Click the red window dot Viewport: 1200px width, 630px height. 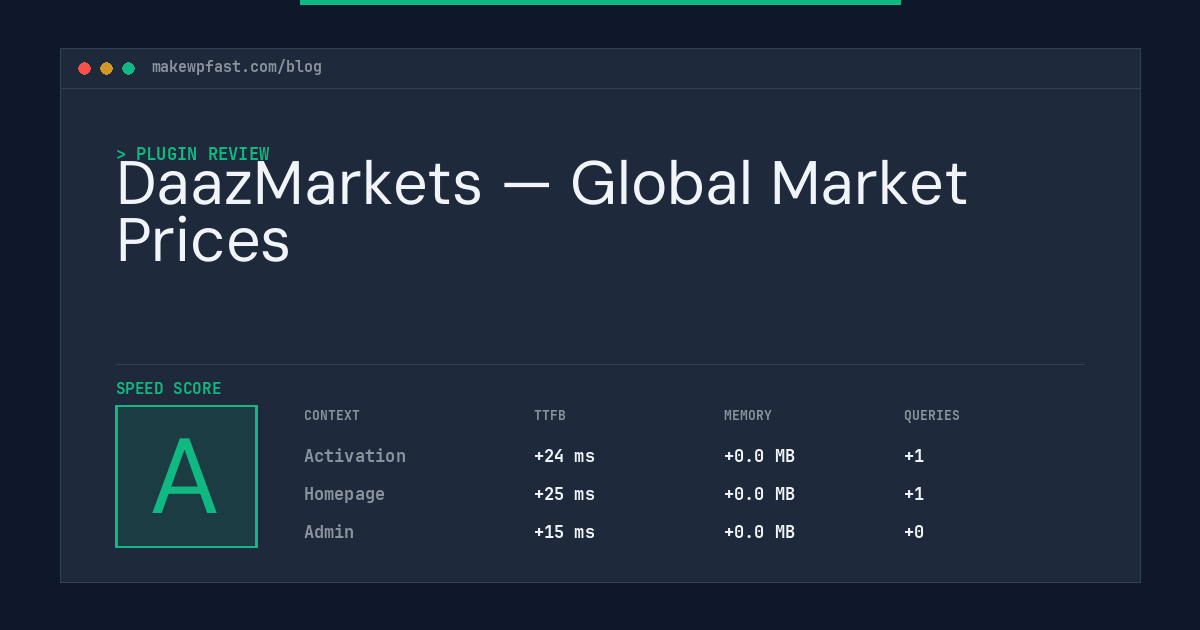point(84,68)
